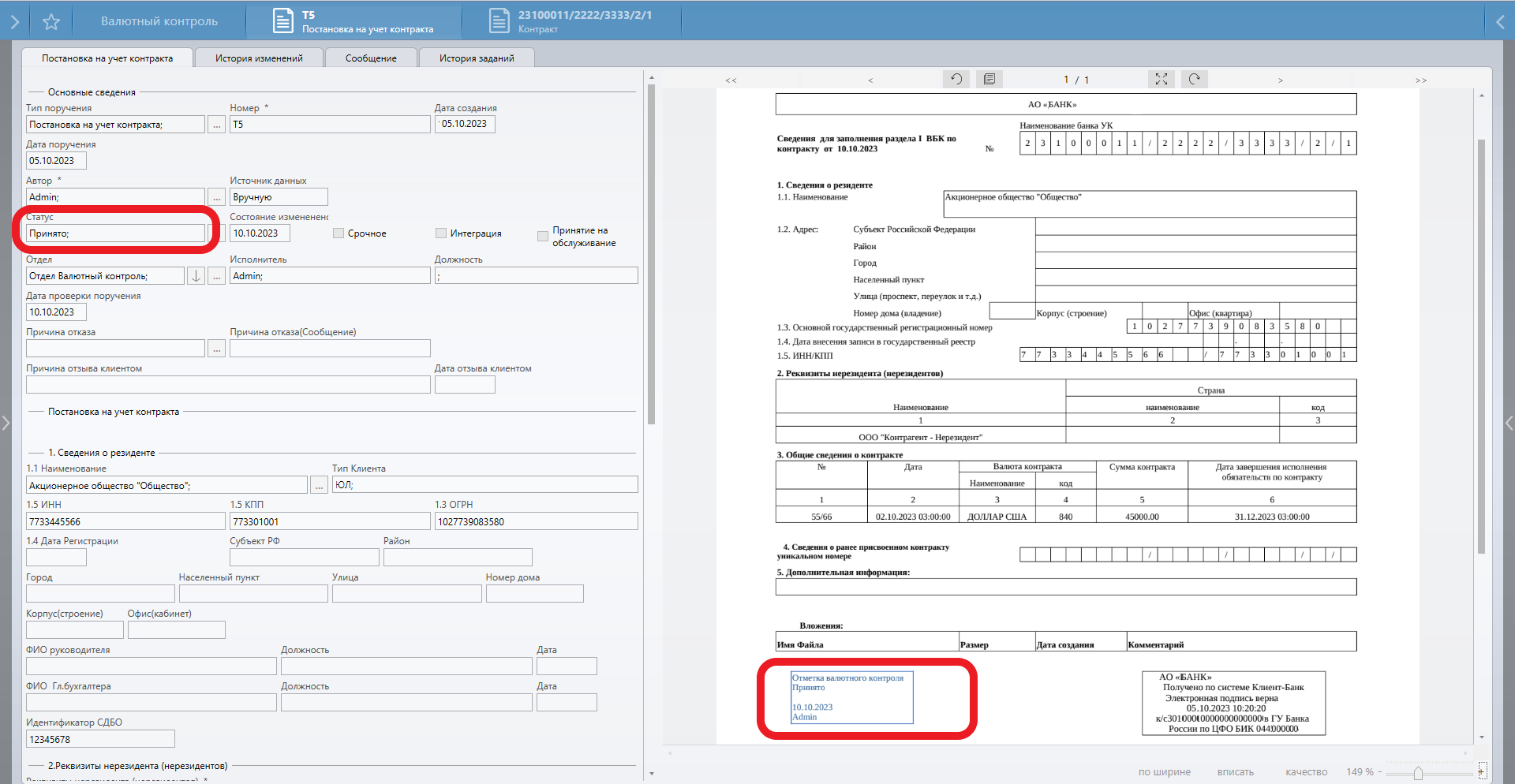
Task: Open the Сообщение tab
Action: 371,58
